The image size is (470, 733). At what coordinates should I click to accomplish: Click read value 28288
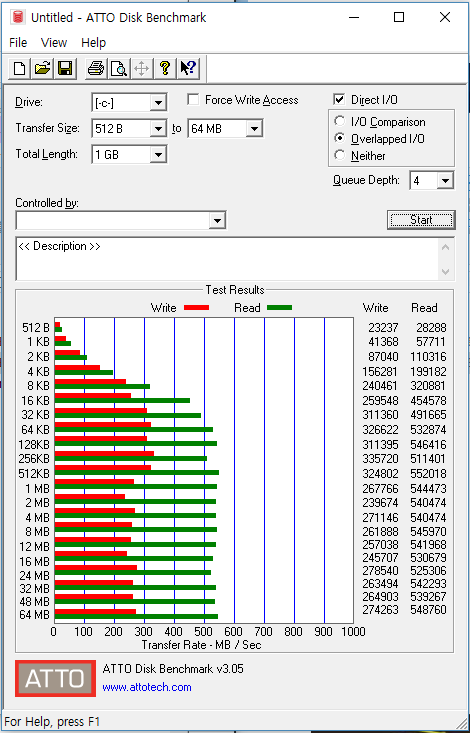(432, 328)
